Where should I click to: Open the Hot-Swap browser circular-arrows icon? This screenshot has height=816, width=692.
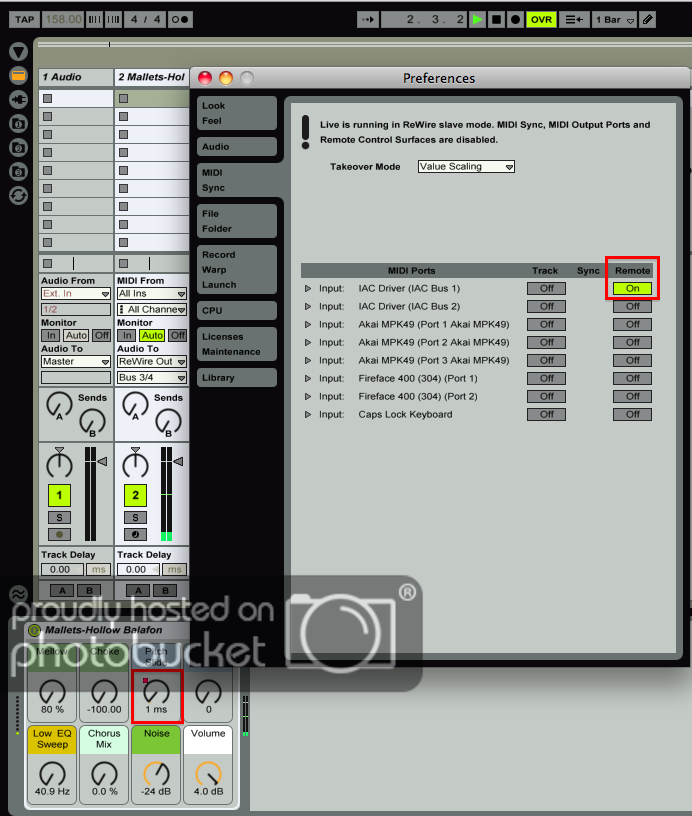18,196
